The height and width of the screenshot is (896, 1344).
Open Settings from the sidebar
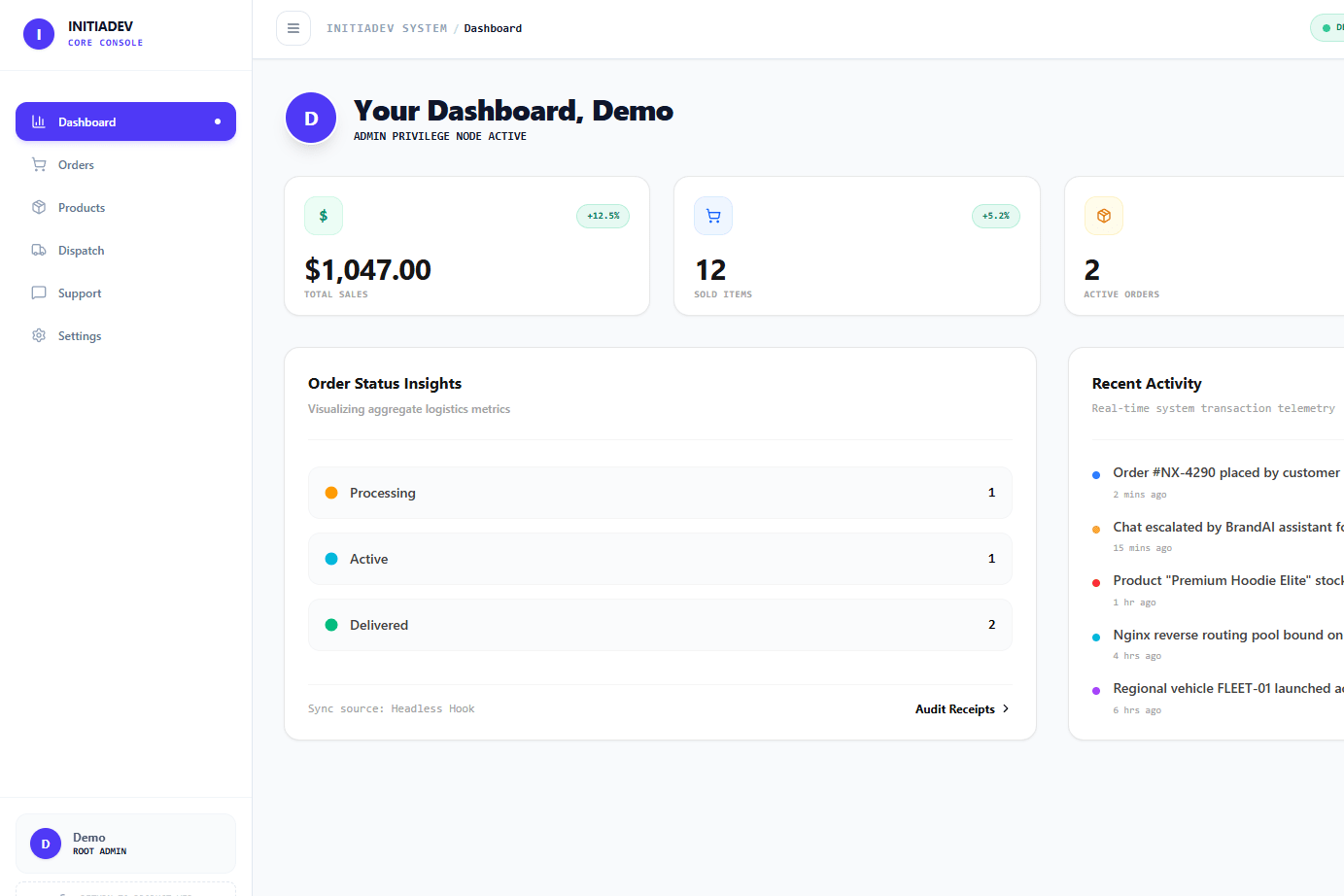[125, 335]
